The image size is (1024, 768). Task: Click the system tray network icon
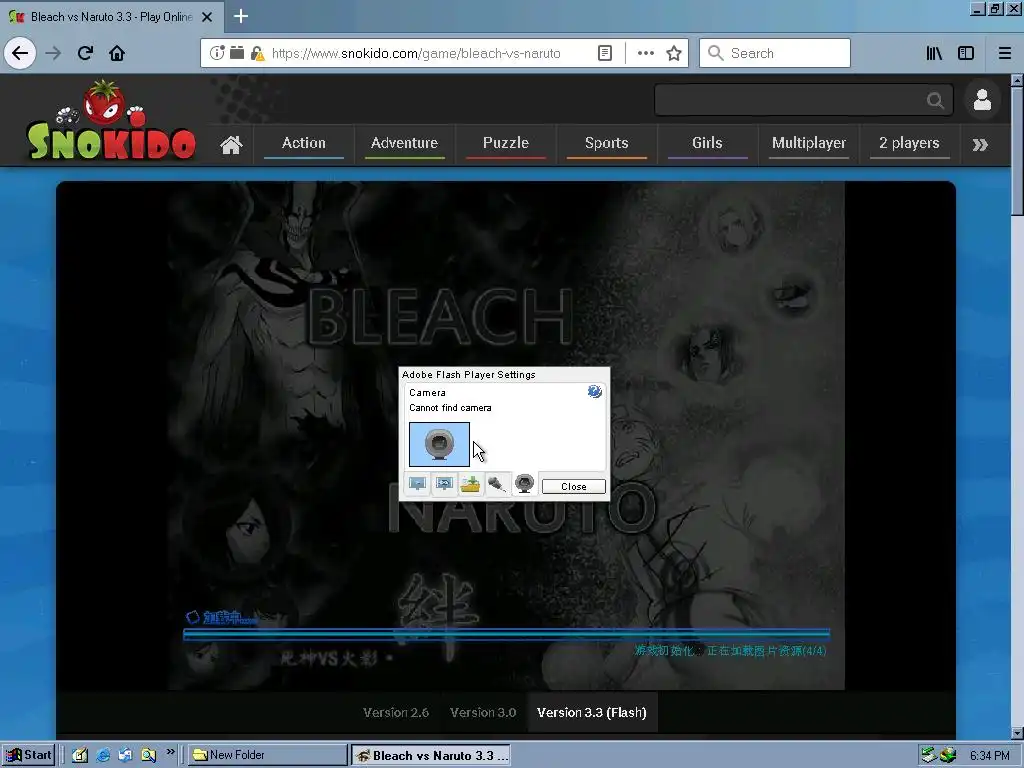(929, 756)
